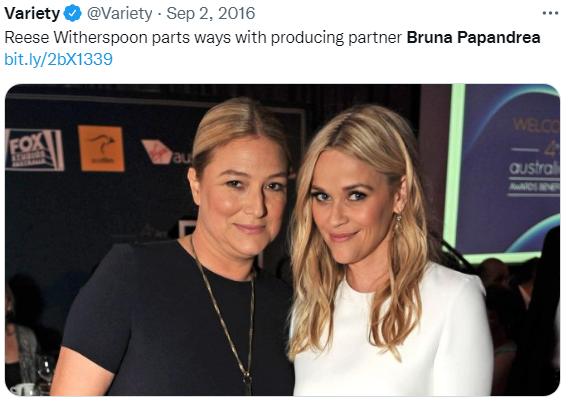Open the three-dot more options menu

point(550,14)
